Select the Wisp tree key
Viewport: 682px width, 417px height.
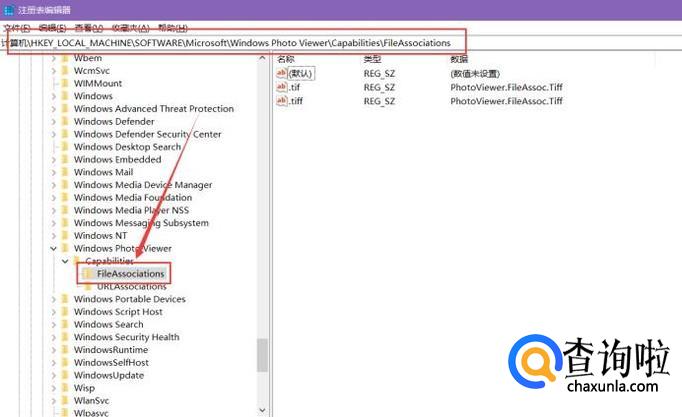click(84, 388)
